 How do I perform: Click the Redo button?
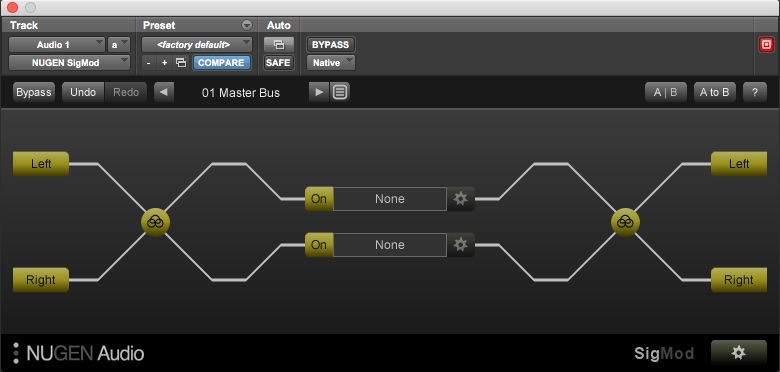pos(126,93)
